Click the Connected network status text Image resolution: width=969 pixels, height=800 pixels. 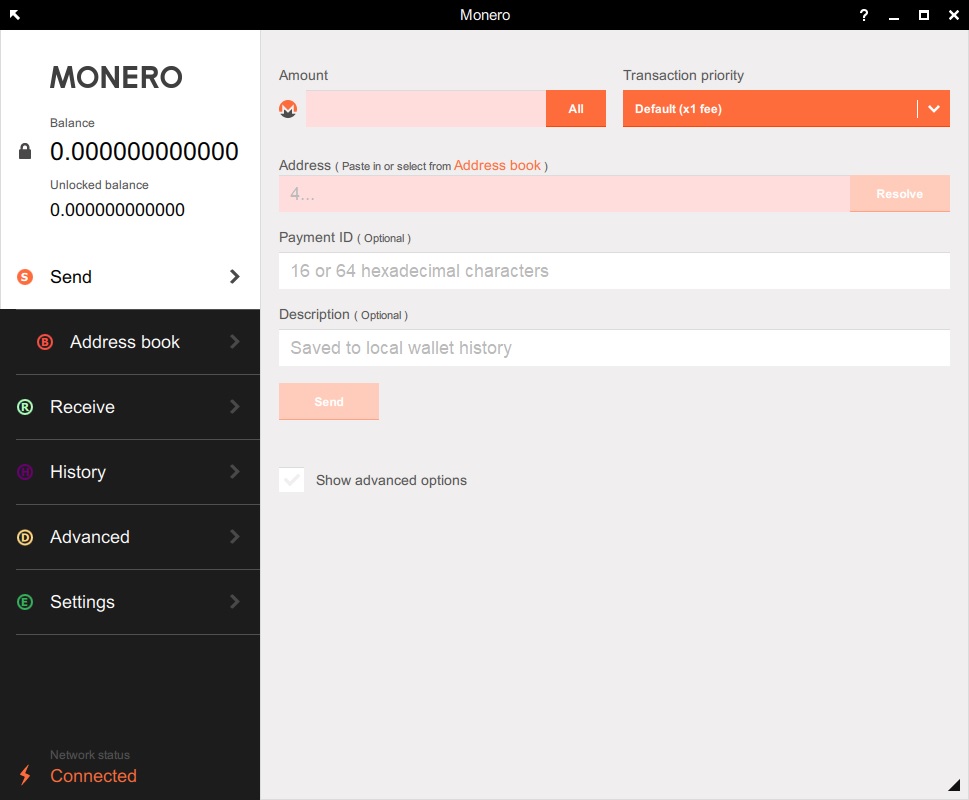click(93, 776)
